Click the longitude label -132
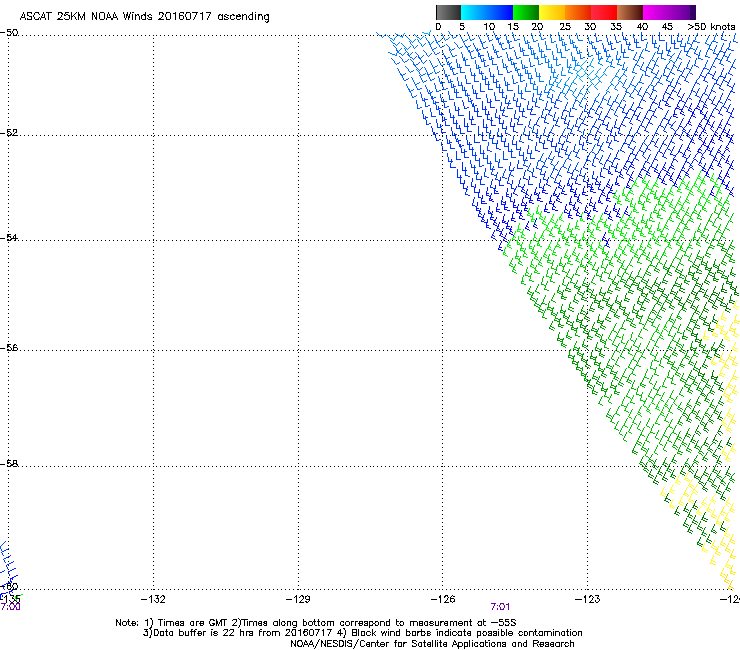The image size is (740, 650). (x=153, y=599)
